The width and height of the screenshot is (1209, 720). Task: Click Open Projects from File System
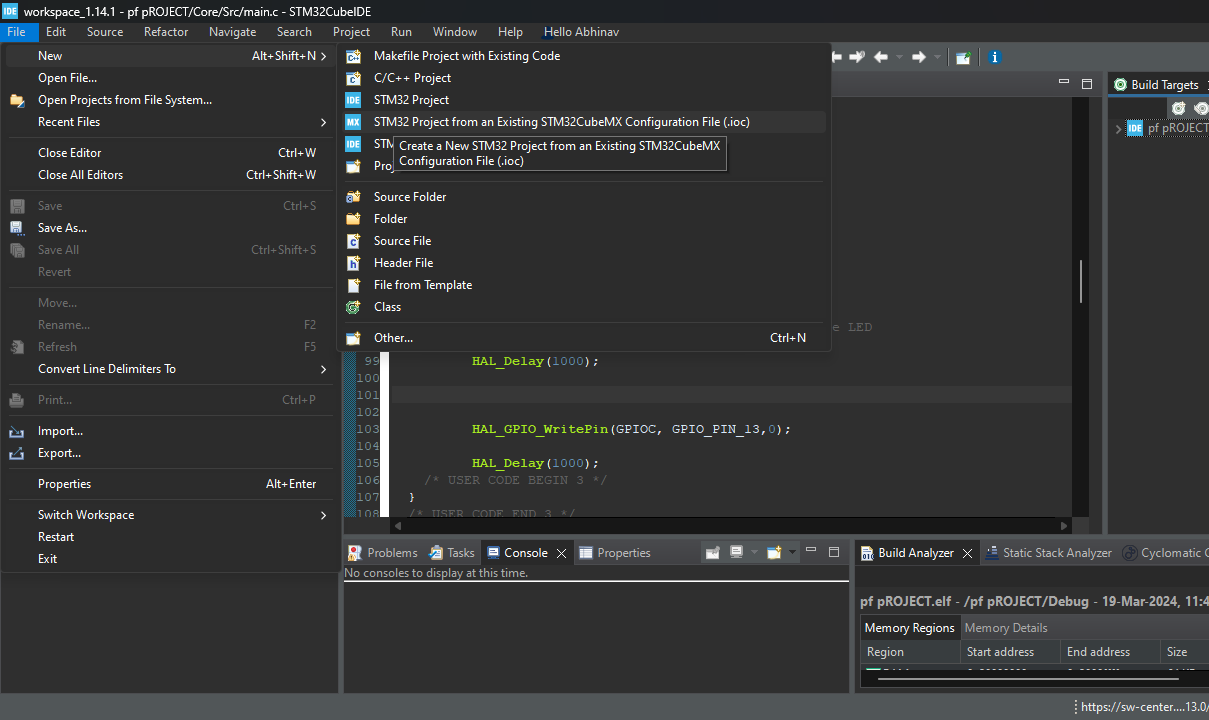pyautogui.click(x=170, y=100)
